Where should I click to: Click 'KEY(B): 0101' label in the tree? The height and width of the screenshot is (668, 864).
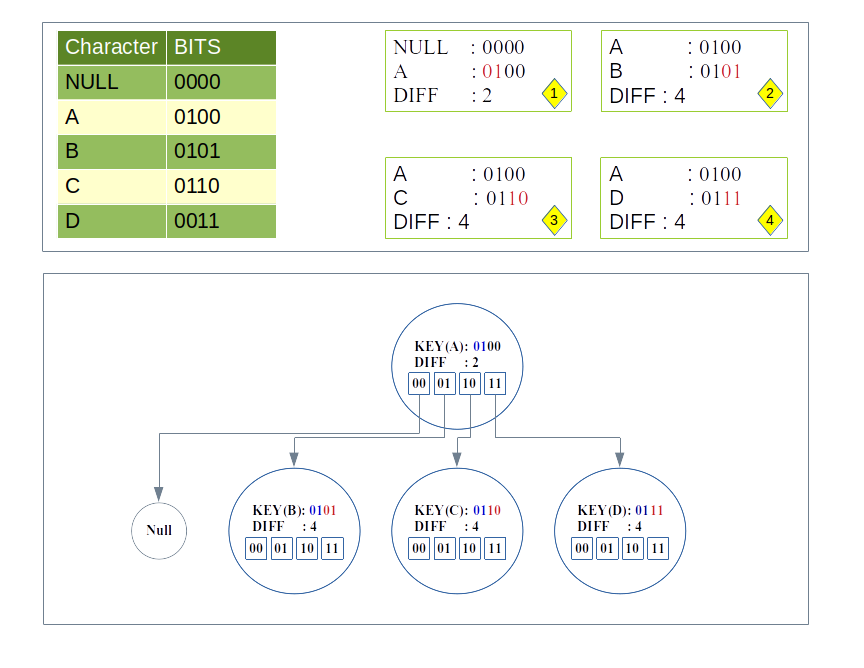(294, 510)
